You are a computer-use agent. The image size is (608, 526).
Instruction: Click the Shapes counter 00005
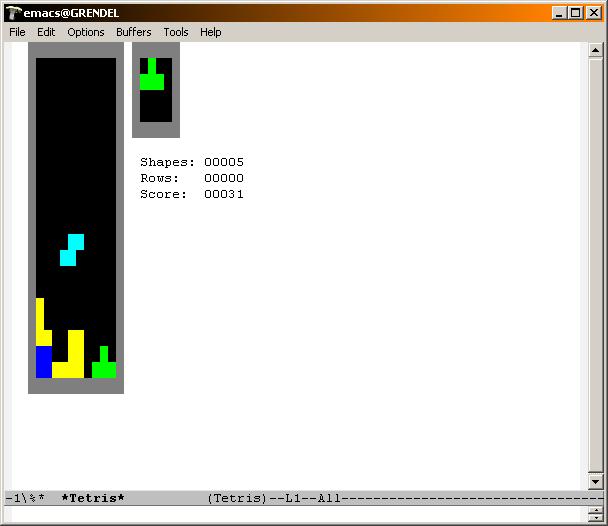(x=224, y=162)
